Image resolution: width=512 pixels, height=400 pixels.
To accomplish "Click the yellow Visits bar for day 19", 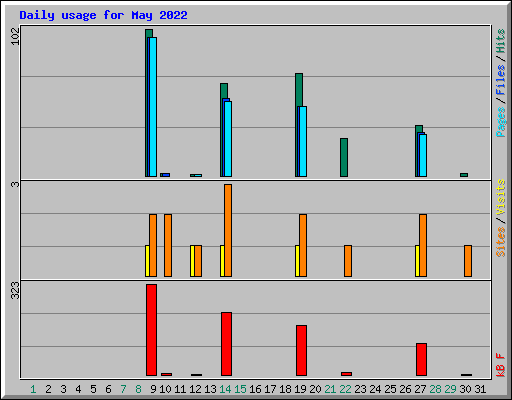I will point(297,261).
